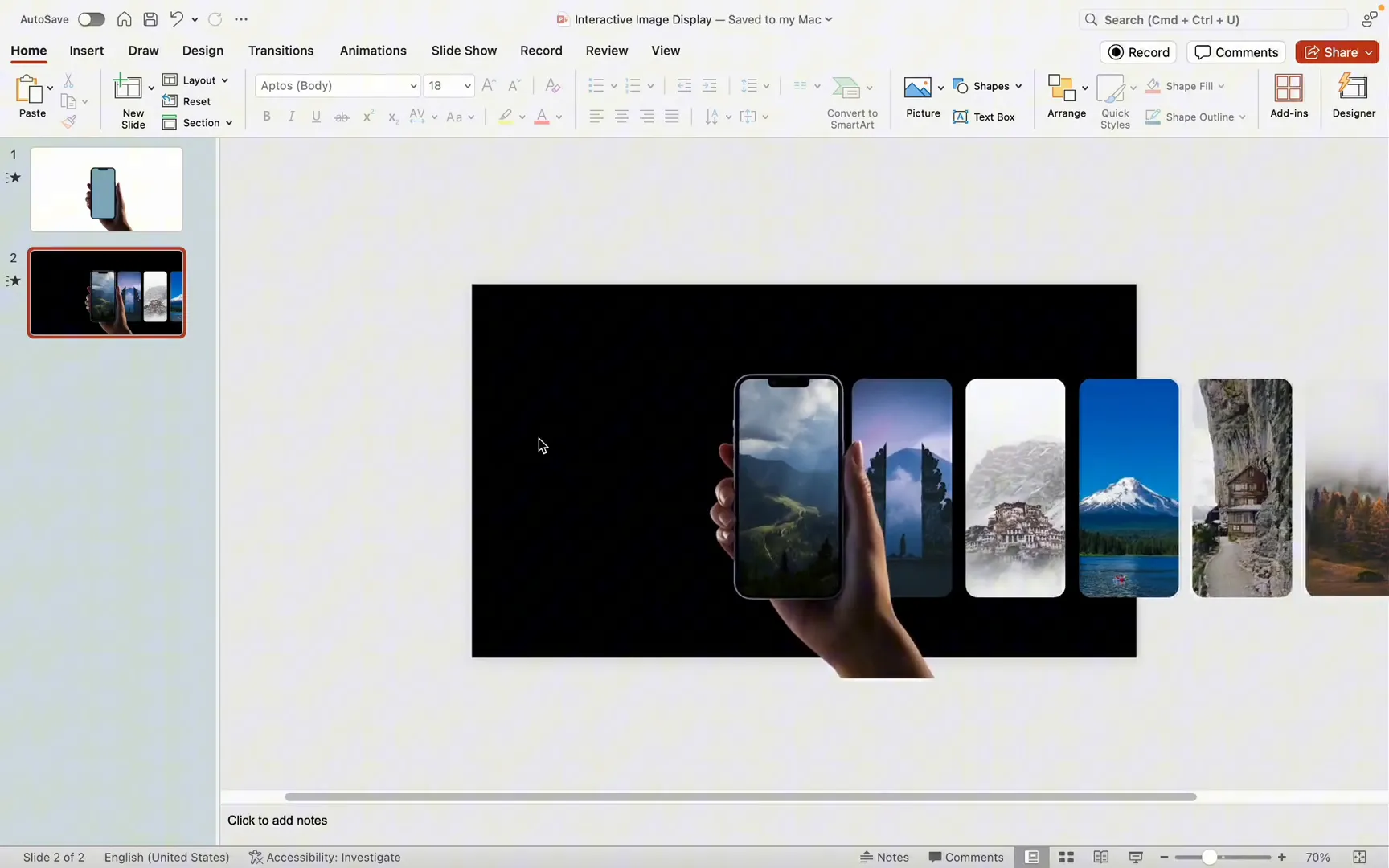Screen dimensions: 1389x868
Task: Click the zoom slider handle
Action: point(1208,858)
